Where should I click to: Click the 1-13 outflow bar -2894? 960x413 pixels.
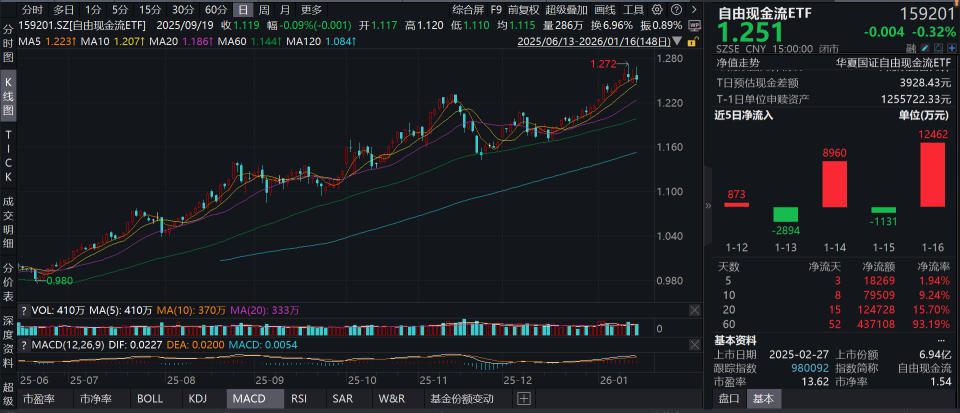point(785,214)
